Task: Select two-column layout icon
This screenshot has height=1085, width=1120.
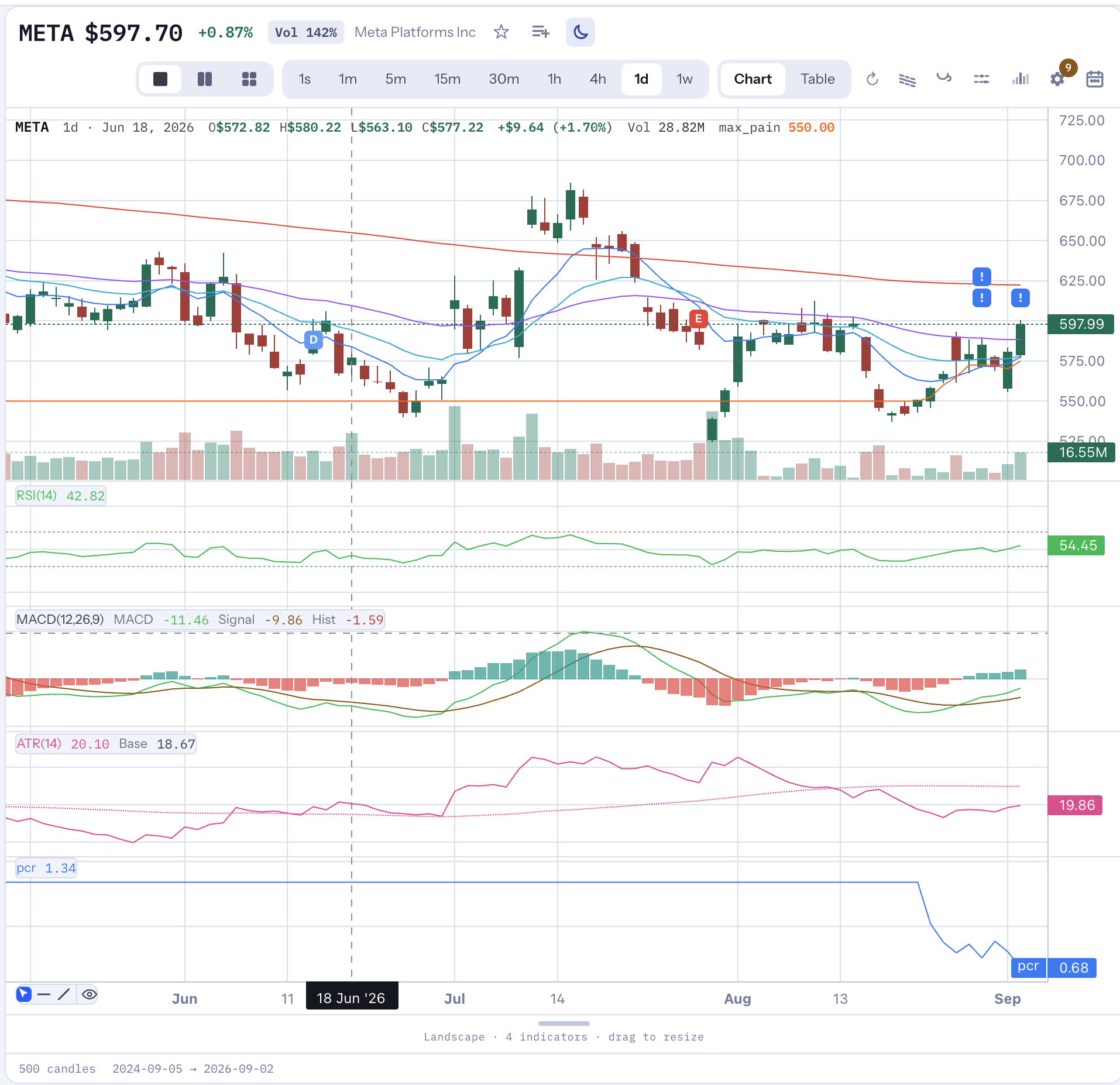Action: point(205,79)
